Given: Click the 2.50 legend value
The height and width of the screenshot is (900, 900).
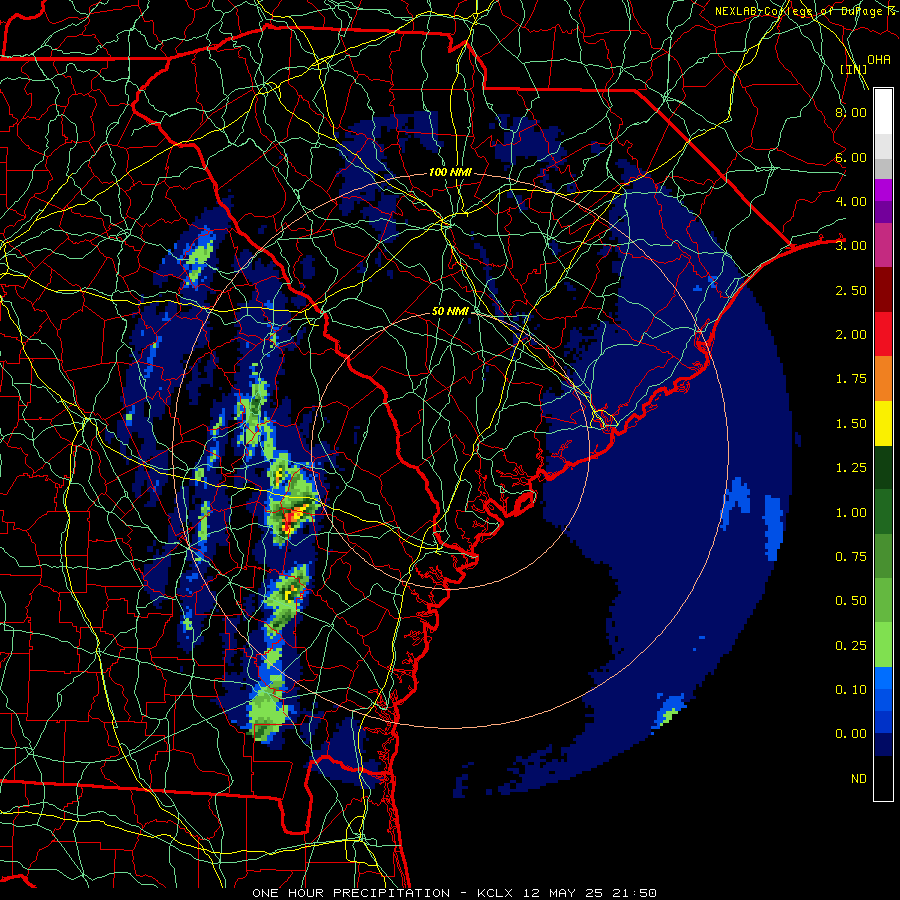Looking at the screenshot, I should [851, 290].
